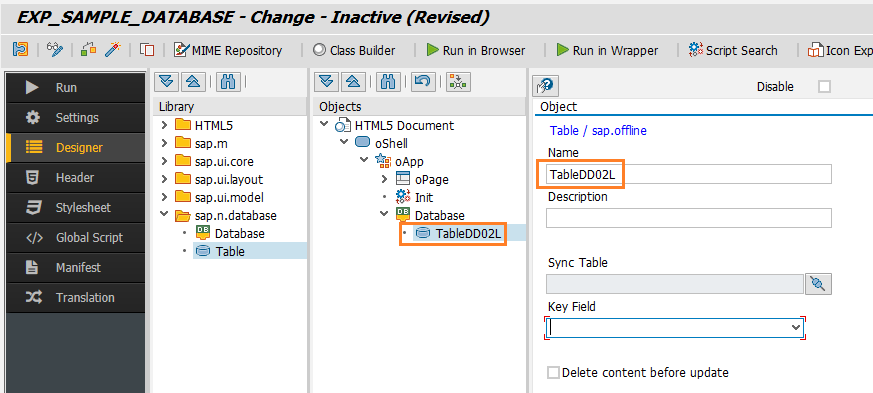Image resolution: width=873 pixels, height=393 pixels.
Task: Enable the Disable checkbox
Action: 825,87
